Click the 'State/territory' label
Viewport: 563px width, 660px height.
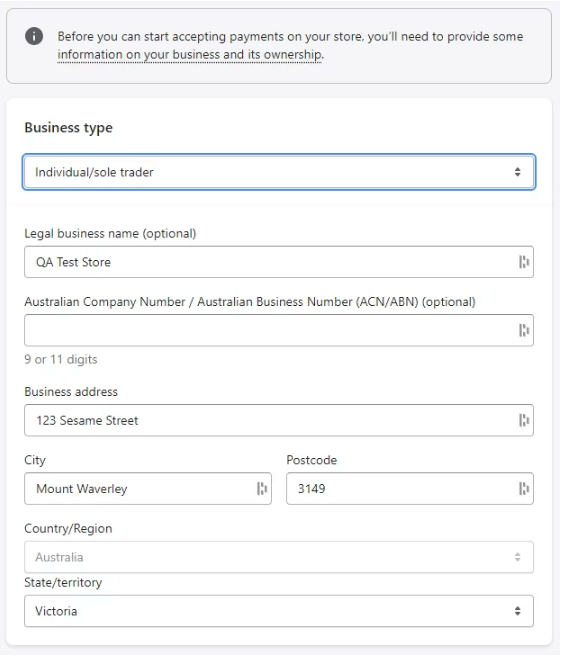[x=63, y=583]
